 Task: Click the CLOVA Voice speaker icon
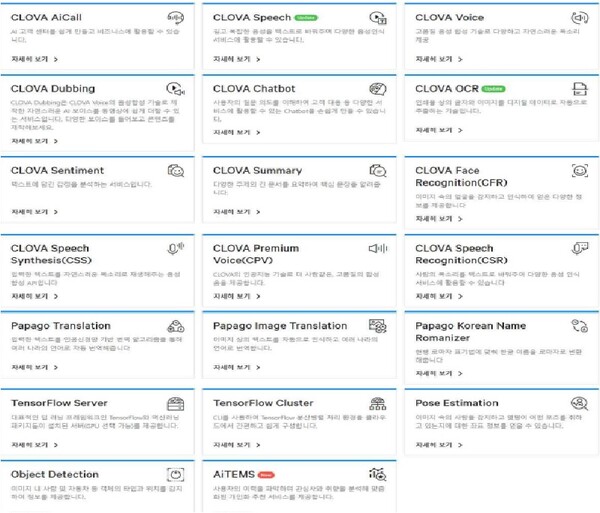point(579,18)
